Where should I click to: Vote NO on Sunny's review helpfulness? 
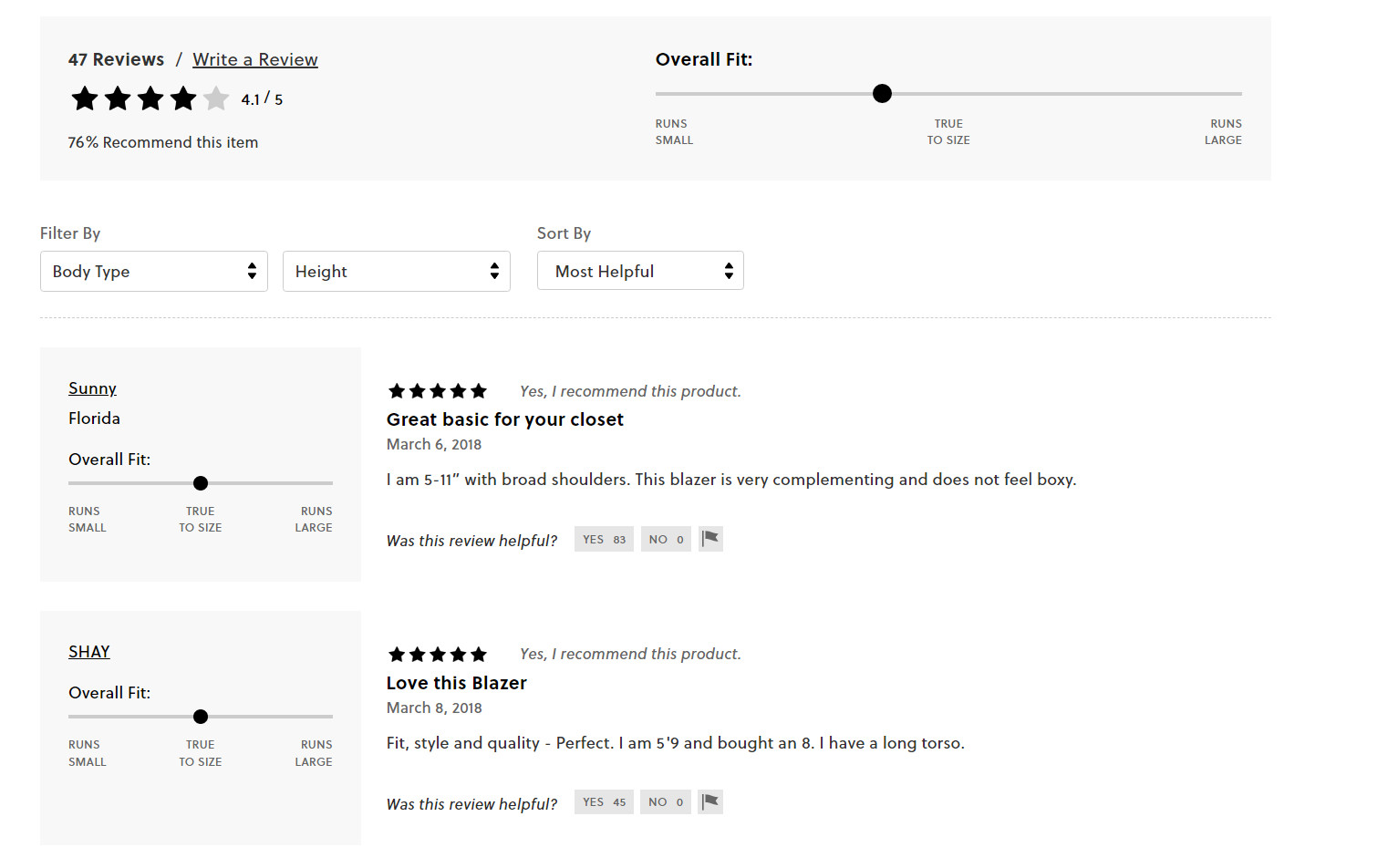point(666,540)
